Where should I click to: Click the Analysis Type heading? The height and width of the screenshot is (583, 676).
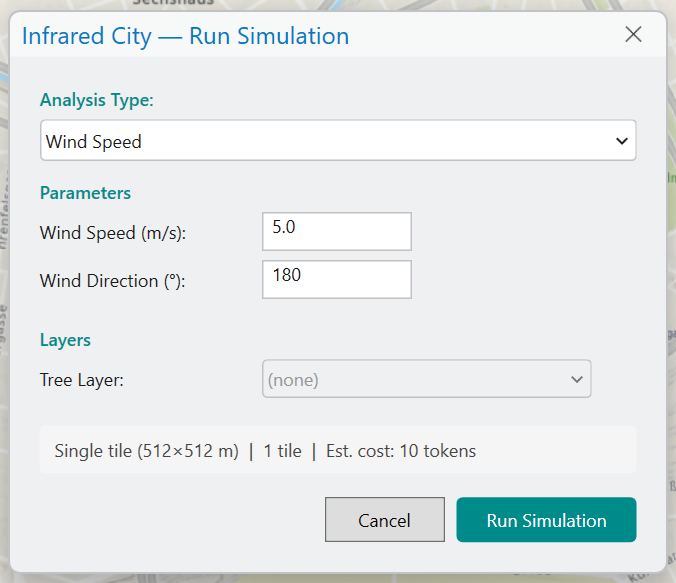[x=97, y=100]
